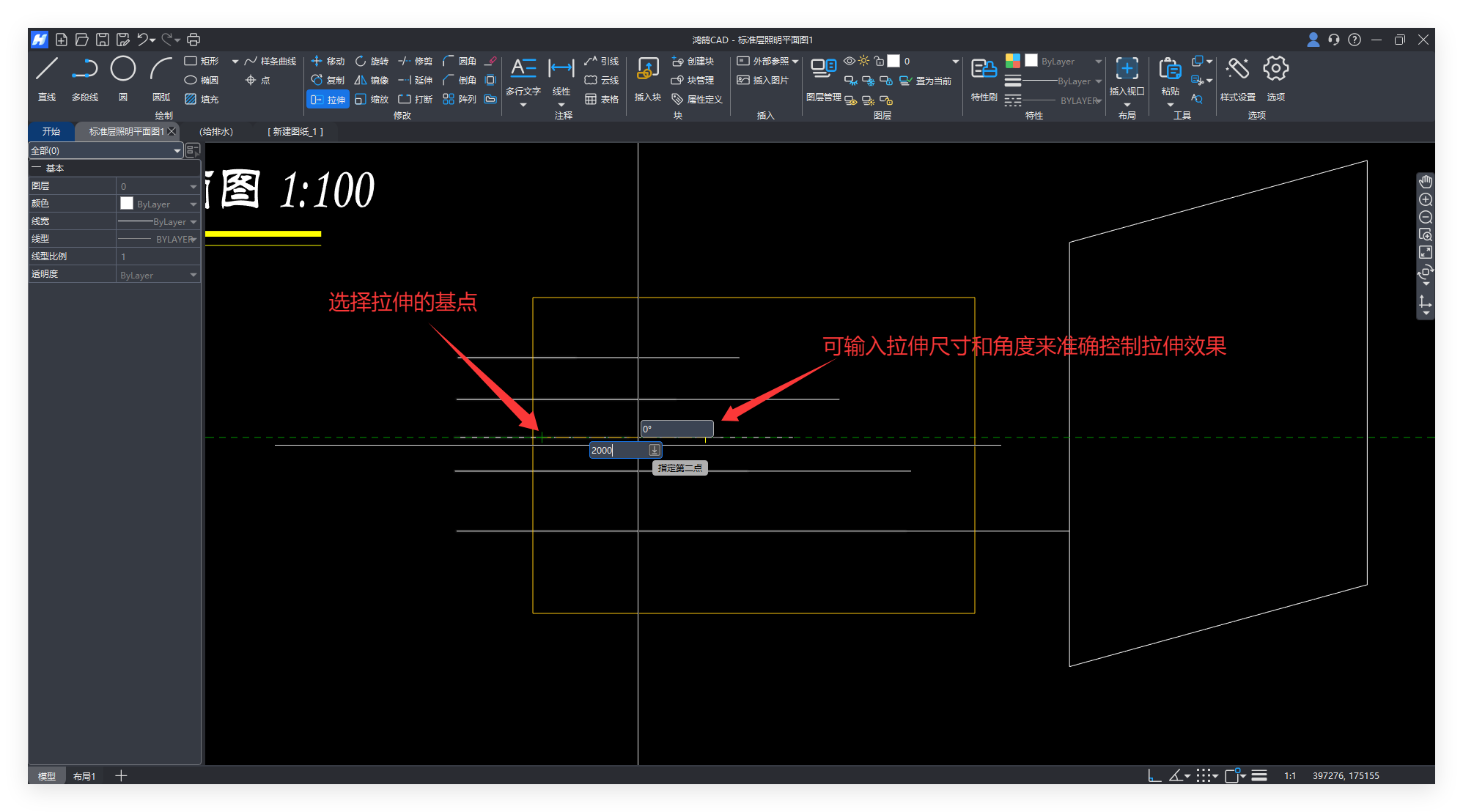
Task: Click the pan hand icon in navigation bar
Action: click(x=1425, y=182)
